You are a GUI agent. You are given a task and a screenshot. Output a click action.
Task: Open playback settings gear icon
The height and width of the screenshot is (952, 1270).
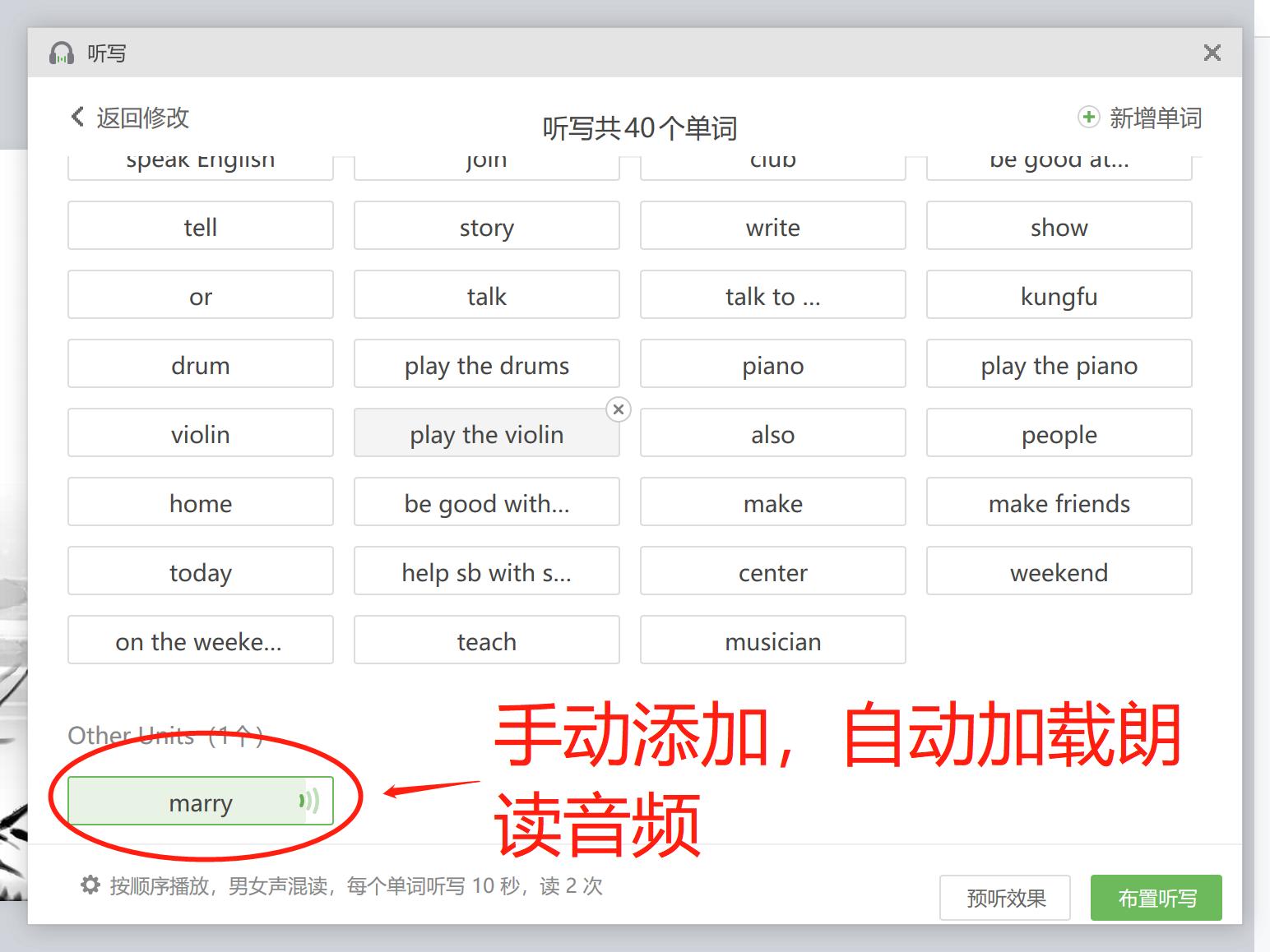tap(90, 885)
